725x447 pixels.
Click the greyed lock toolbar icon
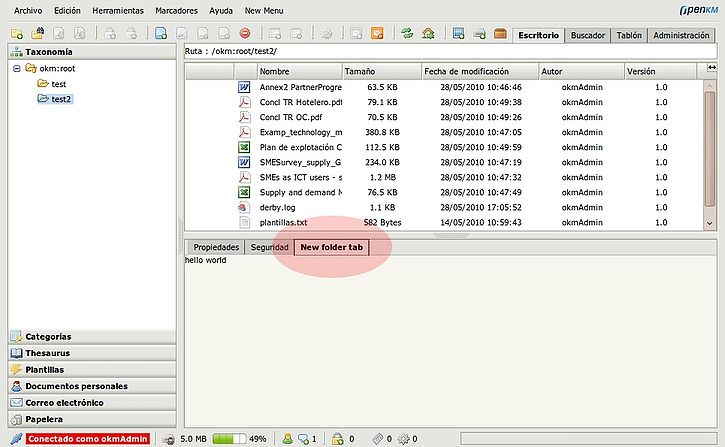click(x=110, y=33)
